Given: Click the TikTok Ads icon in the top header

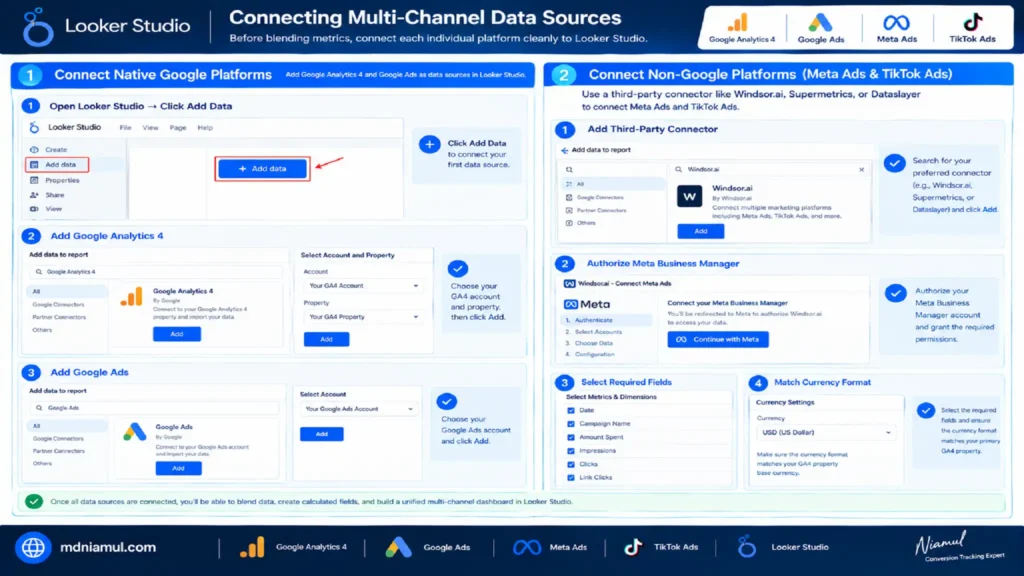Looking at the screenshot, I should click(x=972, y=22).
